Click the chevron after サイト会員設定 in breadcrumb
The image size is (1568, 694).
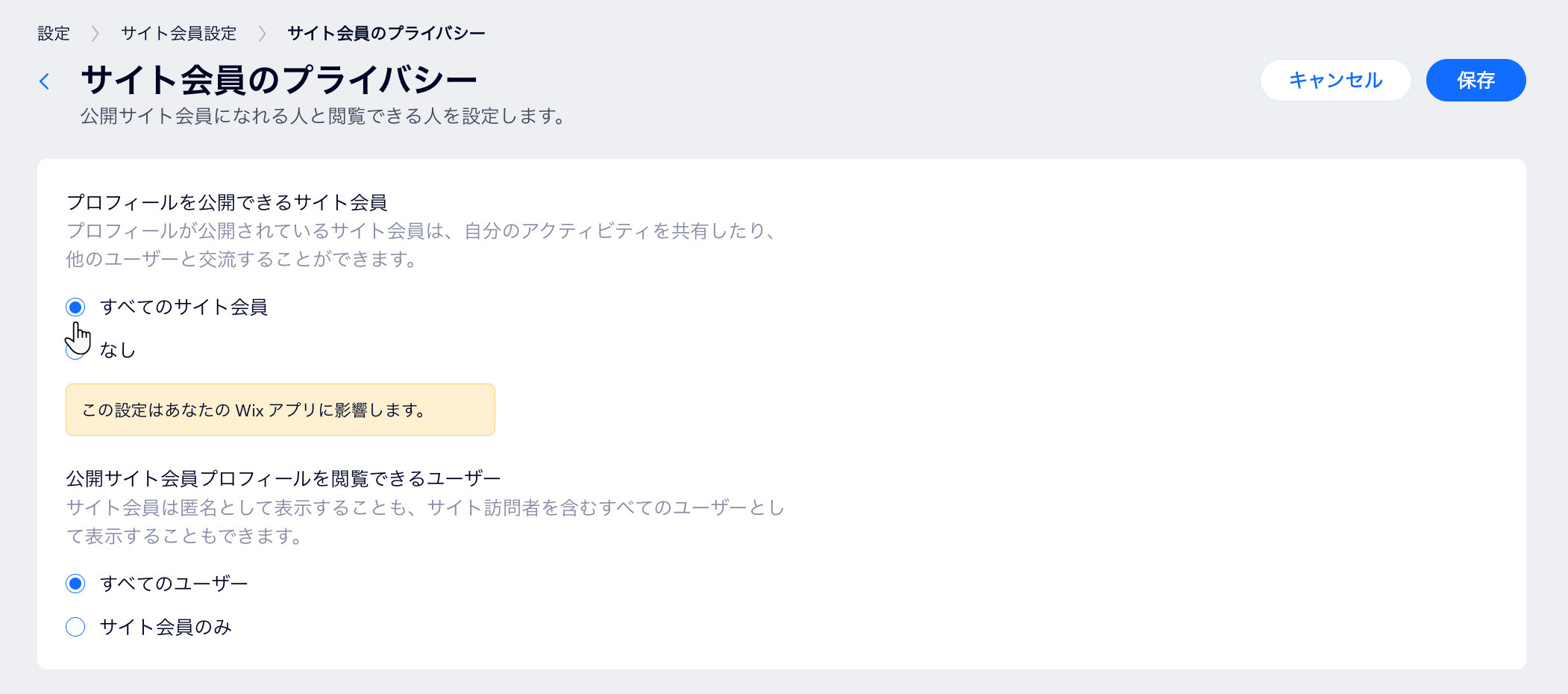pyautogui.click(x=261, y=34)
